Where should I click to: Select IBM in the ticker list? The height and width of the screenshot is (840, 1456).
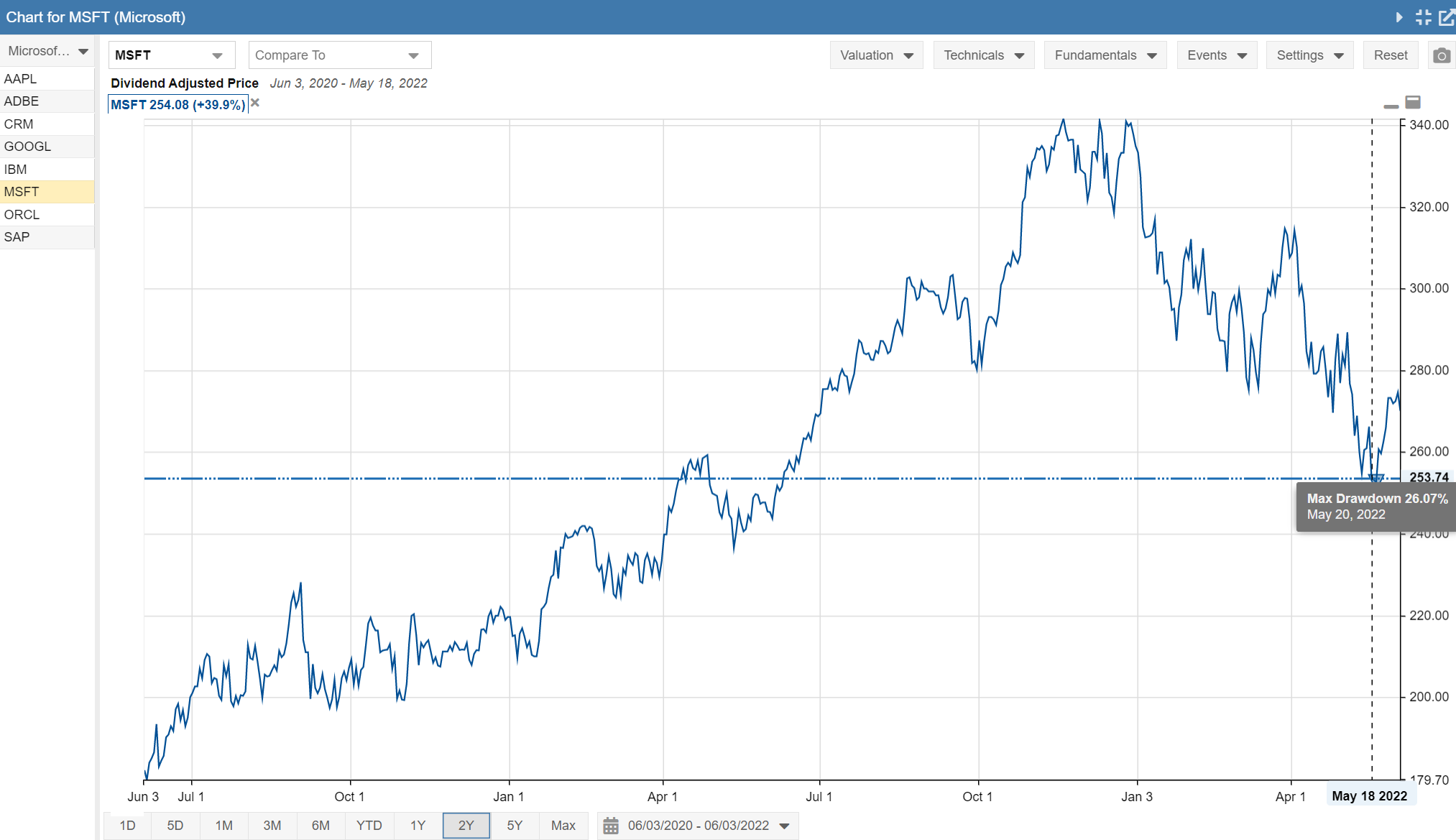click(x=47, y=170)
